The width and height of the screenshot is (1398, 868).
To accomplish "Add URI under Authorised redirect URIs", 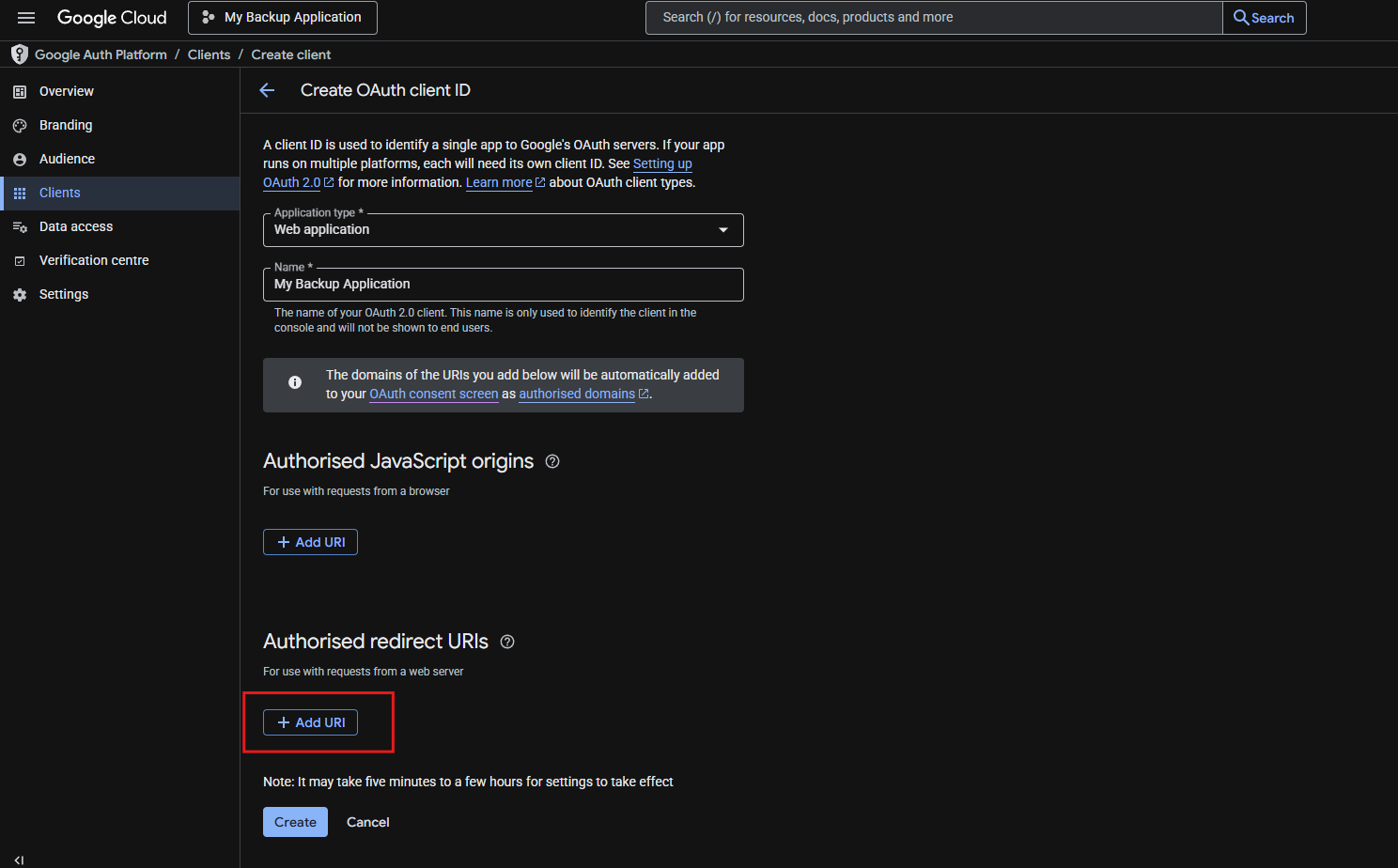I will tap(310, 722).
